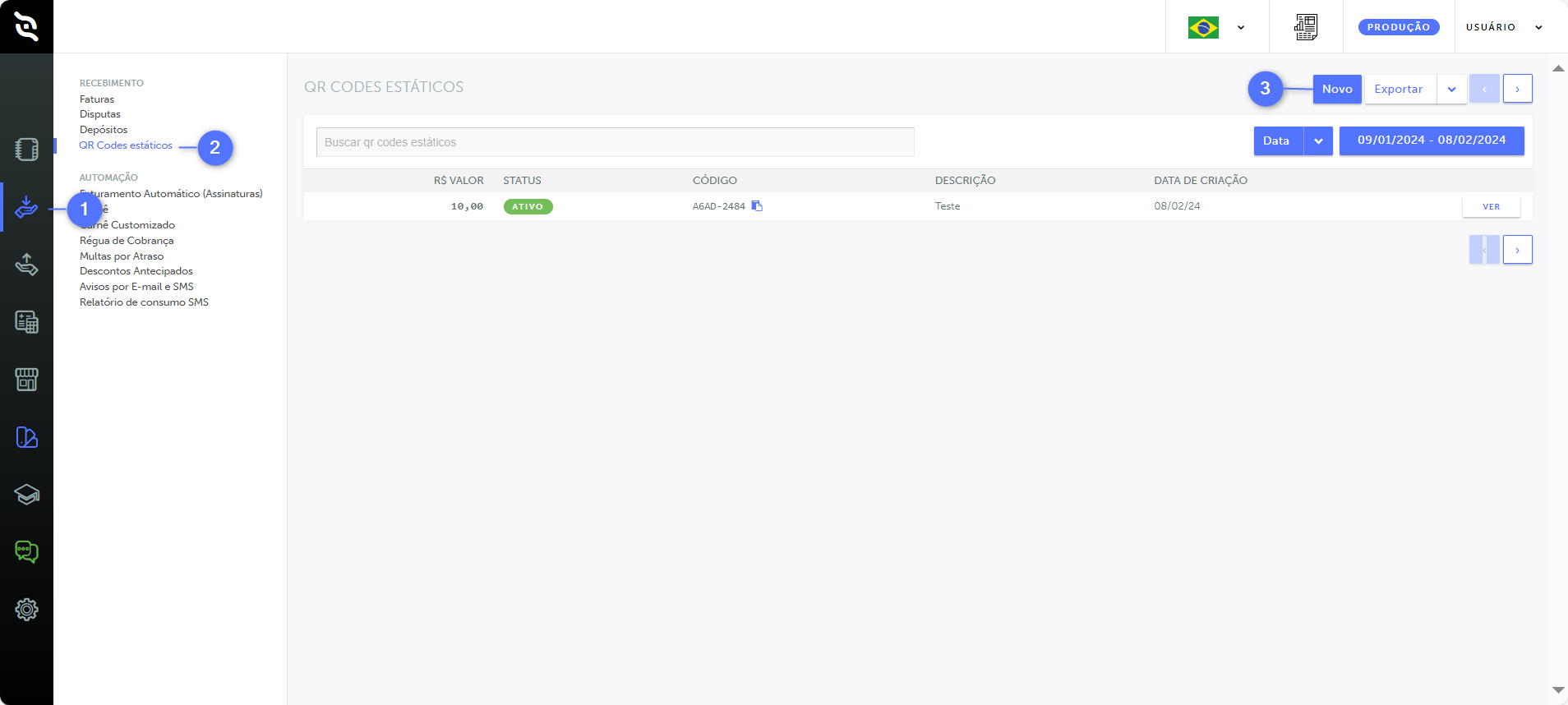1568x705 pixels.
Task: Click the 08/02/24 creation date cell
Action: 1177,206
